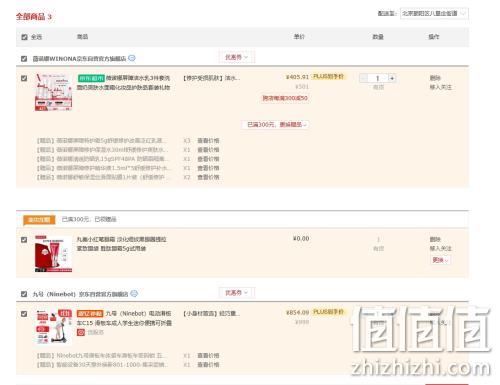Open the Ninebot store customer-service chat icon

pos(134,294)
